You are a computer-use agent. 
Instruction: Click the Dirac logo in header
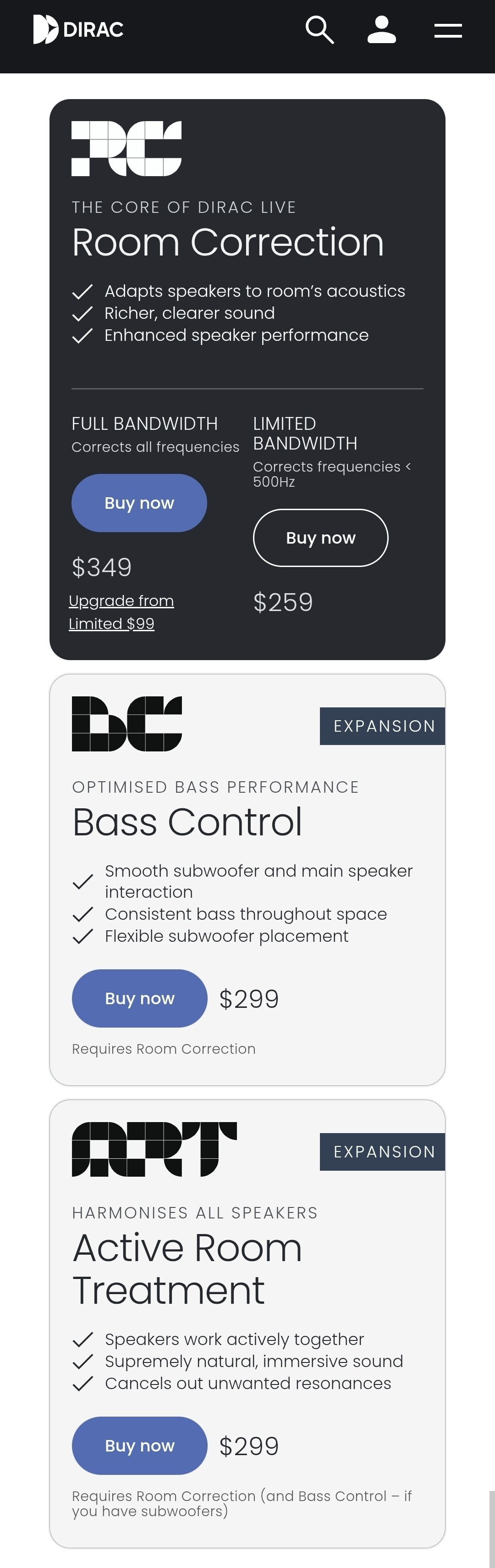[x=78, y=29]
